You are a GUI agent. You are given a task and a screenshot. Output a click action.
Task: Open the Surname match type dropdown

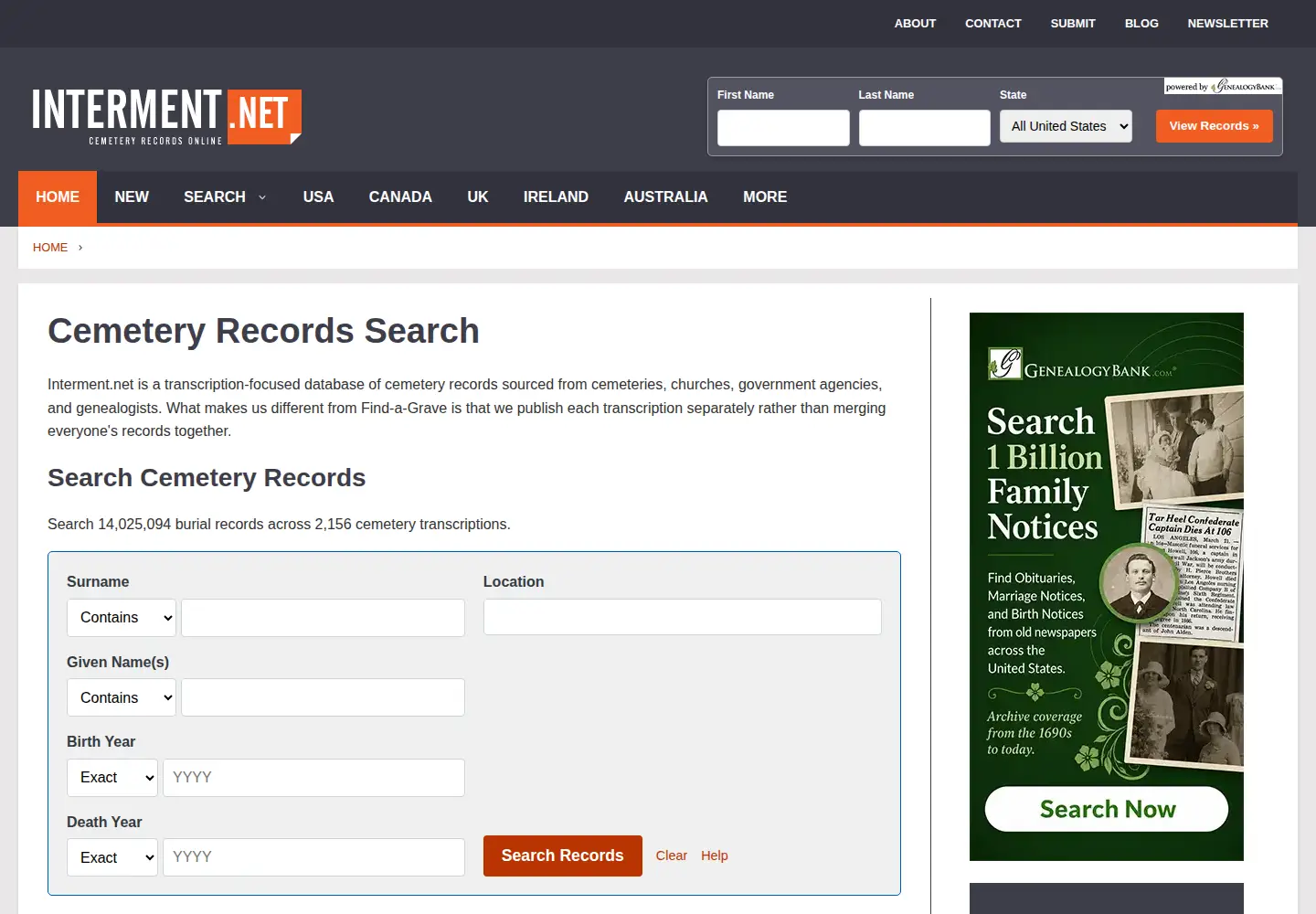click(122, 618)
